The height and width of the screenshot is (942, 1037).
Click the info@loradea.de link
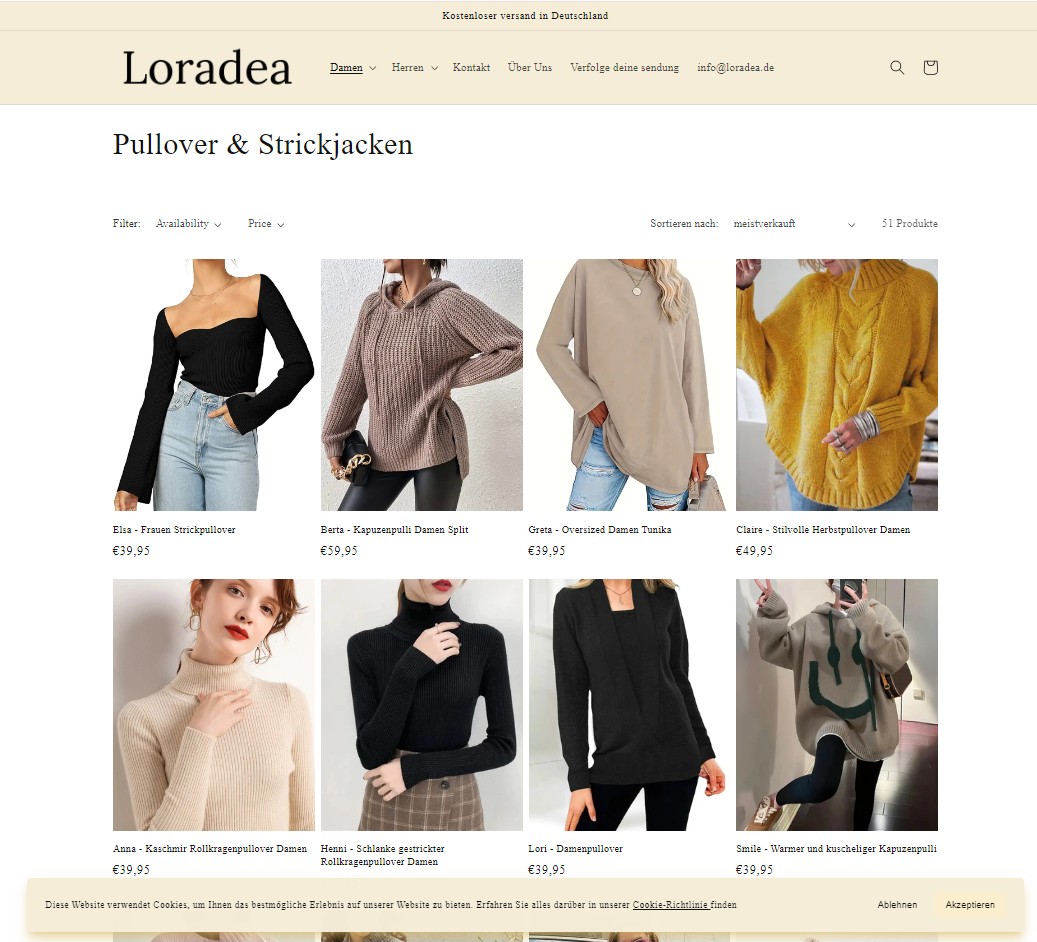tap(735, 67)
